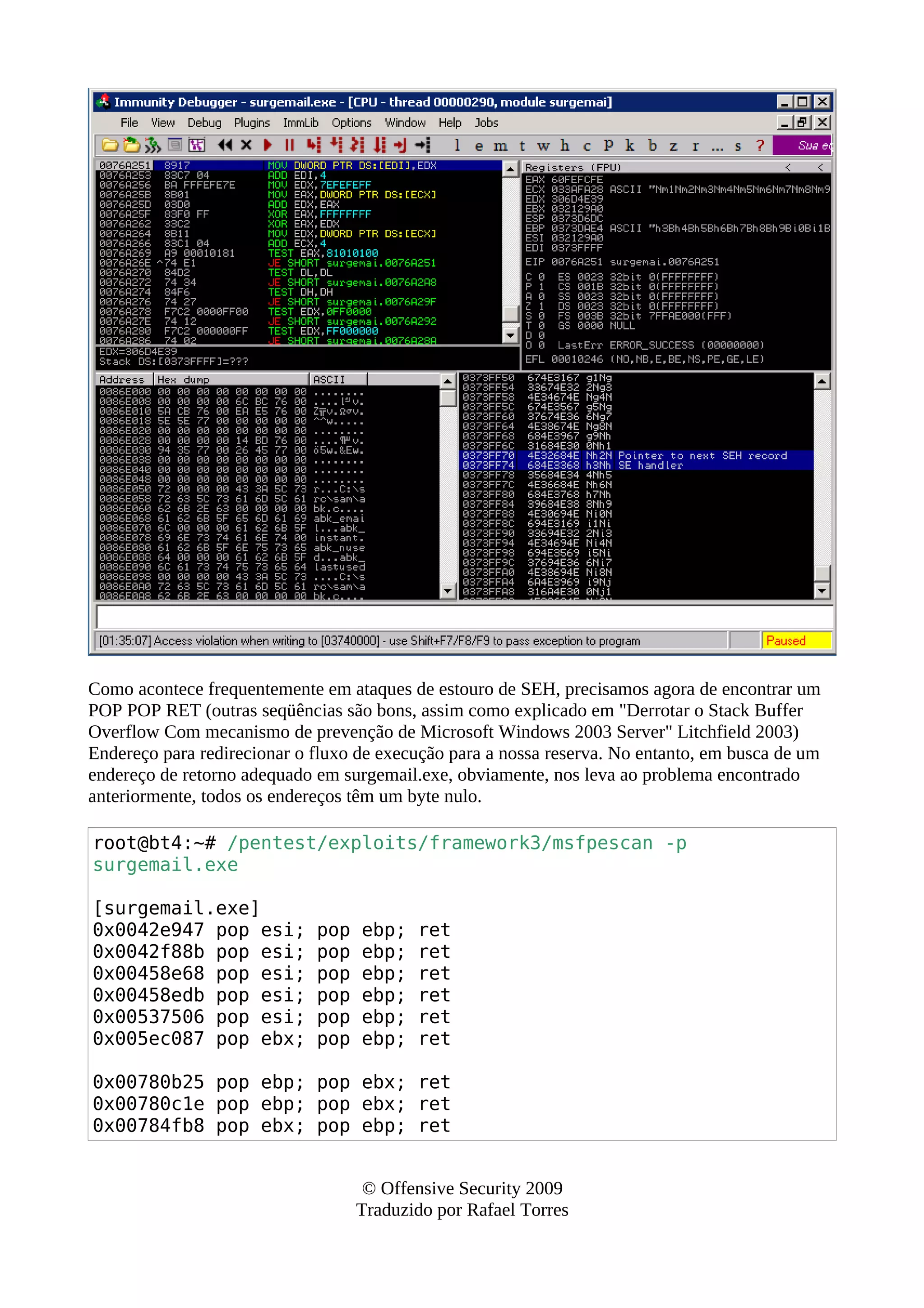Click the running man attach icon
Viewport: 924px width, 1308px height.
pyautogui.click(x=152, y=145)
